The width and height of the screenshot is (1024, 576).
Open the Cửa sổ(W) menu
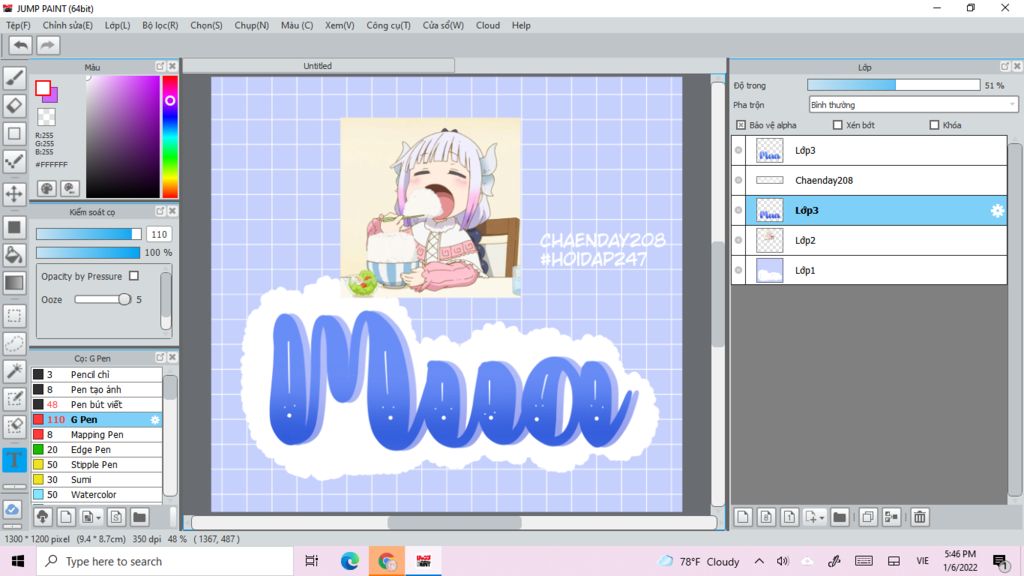click(443, 25)
